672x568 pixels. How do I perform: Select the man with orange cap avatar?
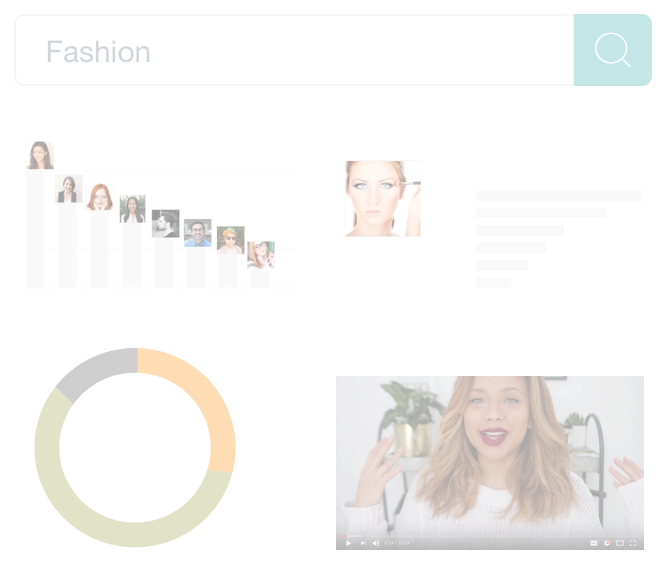231,240
